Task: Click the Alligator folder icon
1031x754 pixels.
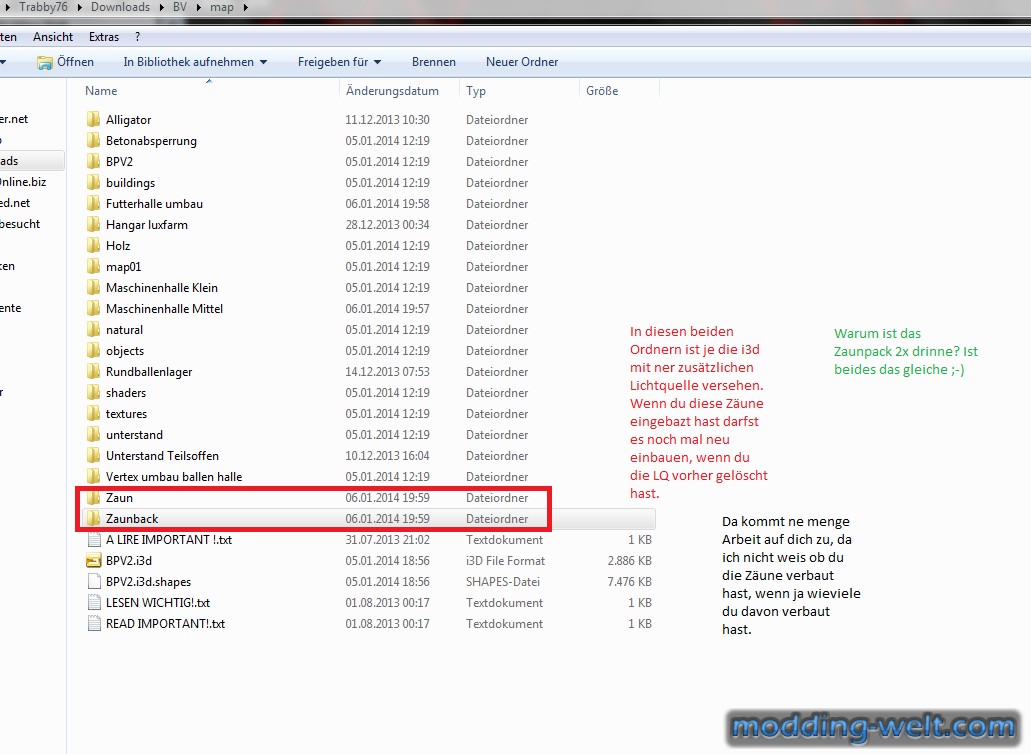Action: point(93,120)
